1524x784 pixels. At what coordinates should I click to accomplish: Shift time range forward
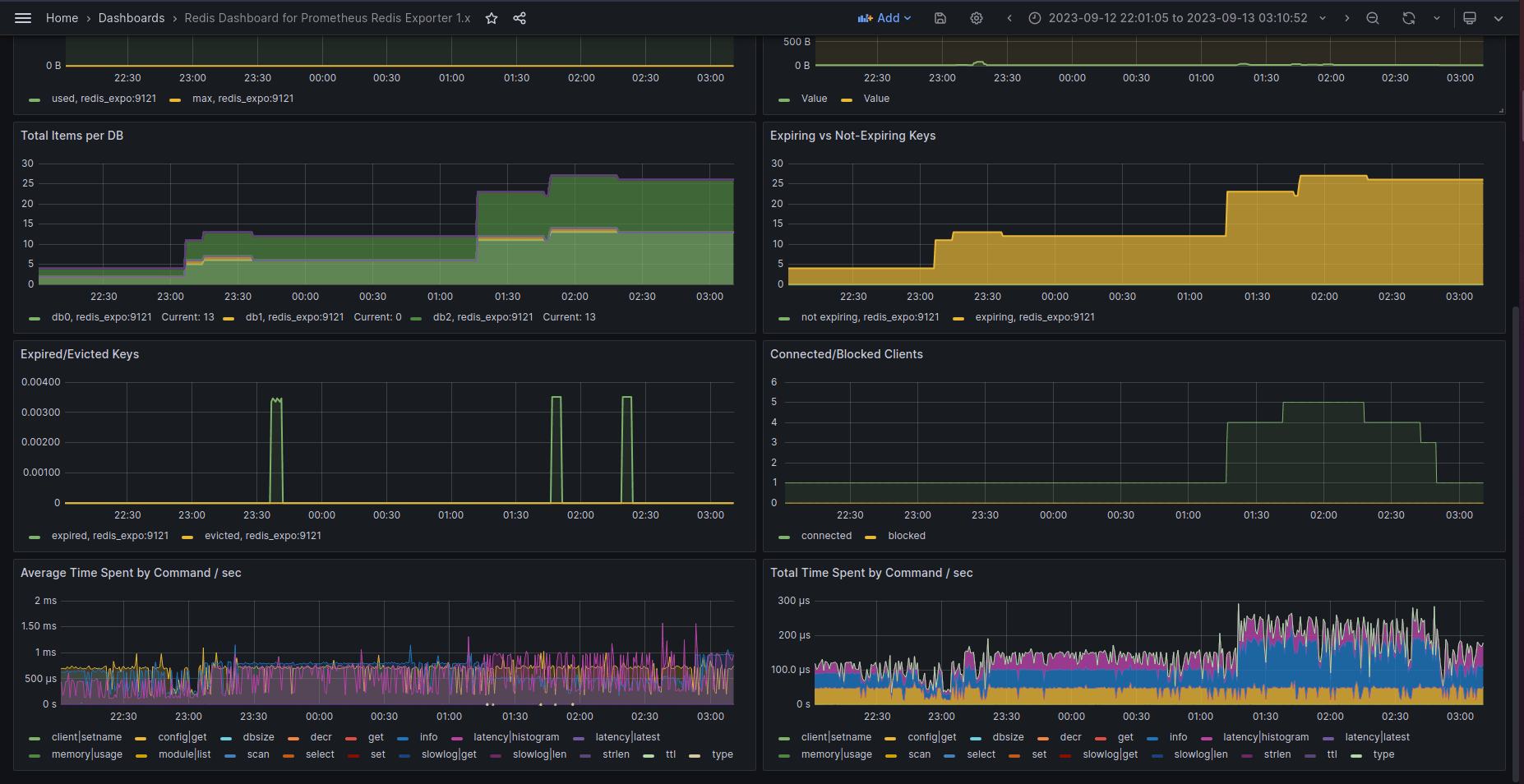point(1346,18)
